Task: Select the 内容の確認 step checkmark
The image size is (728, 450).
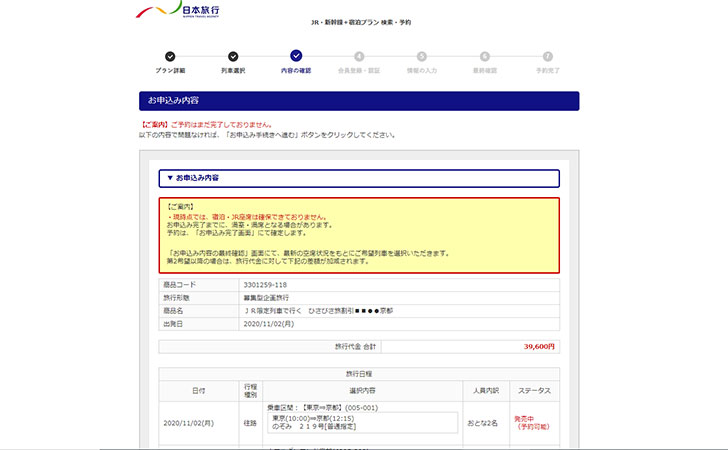Action: click(296, 56)
